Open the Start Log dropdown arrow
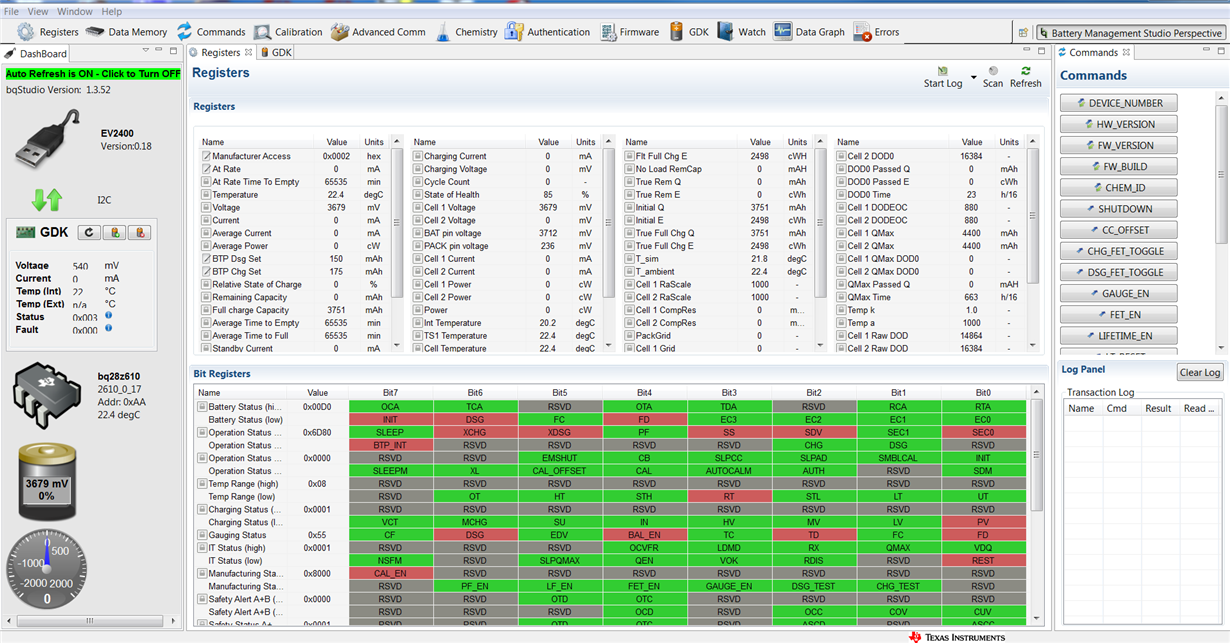This screenshot has height=643, width=1230. click(973, 80)
